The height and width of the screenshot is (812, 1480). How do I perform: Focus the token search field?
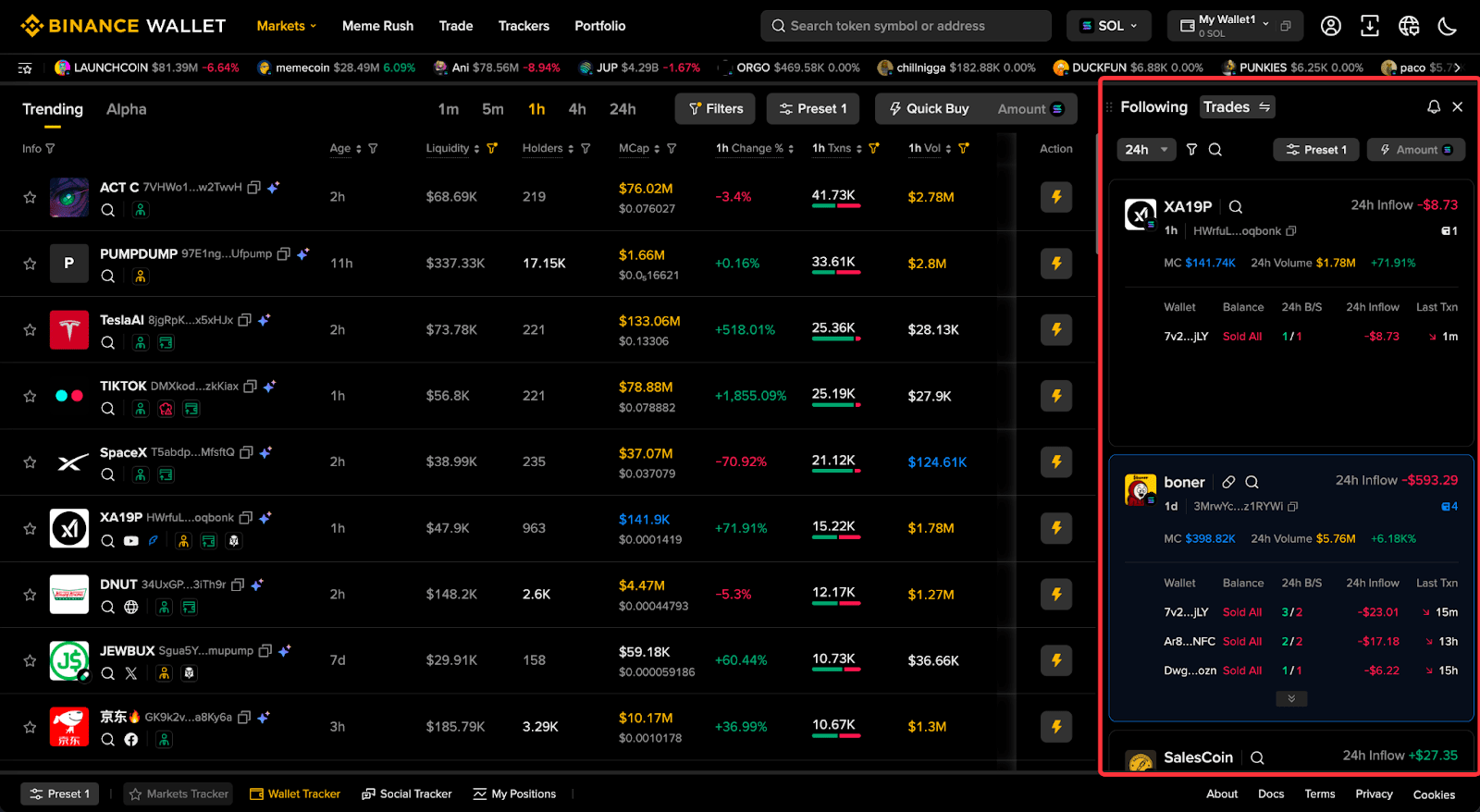point(906,26)
